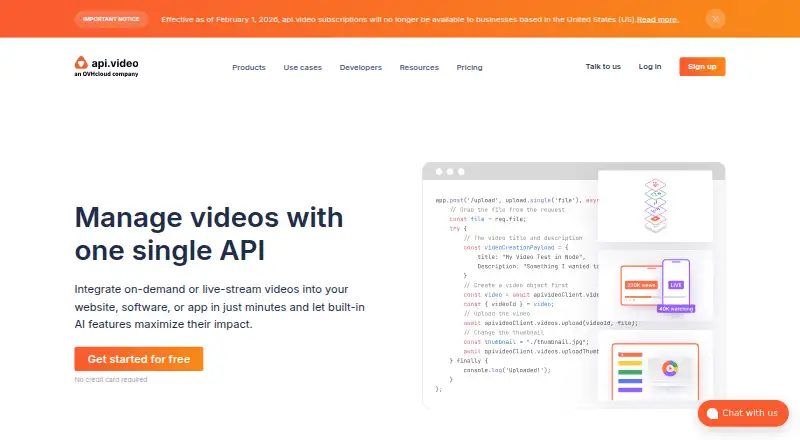
Task: Click Talk to us link
Action: click(x=603, y=66)
